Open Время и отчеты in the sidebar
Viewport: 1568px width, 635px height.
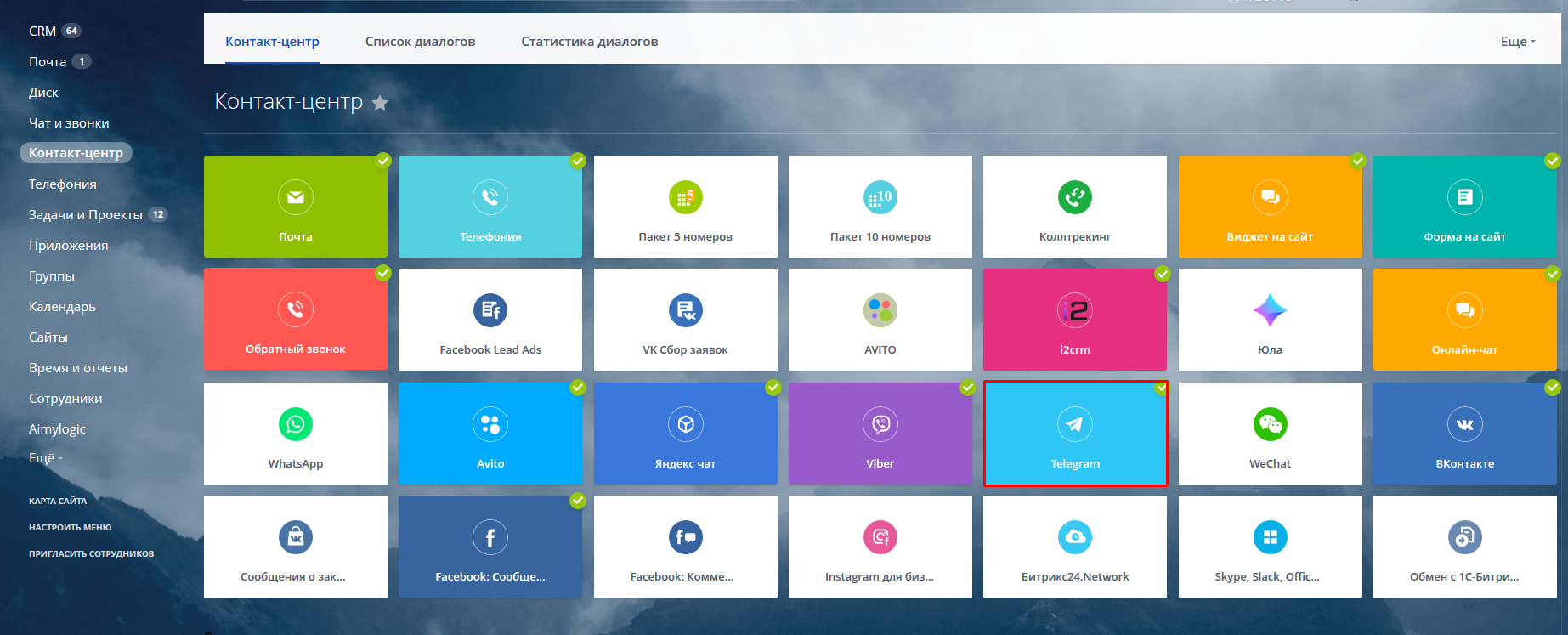(x=78, y=368)
